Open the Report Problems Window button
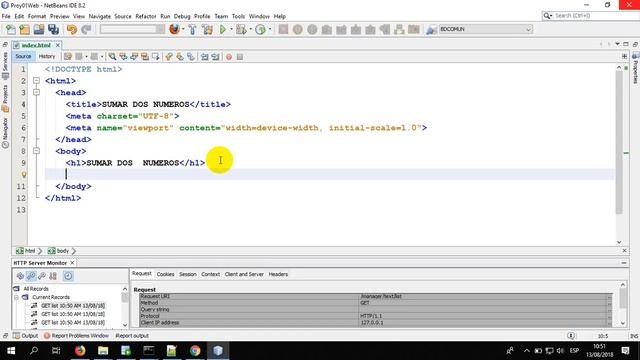This screenshot has width=640, height=360. (x=76, y=336)
